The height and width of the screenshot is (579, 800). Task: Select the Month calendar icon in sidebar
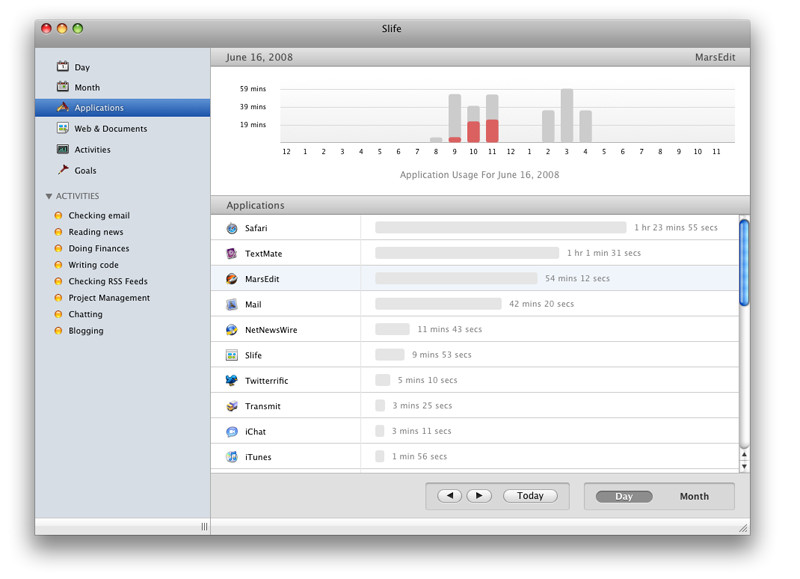(63, 87)
